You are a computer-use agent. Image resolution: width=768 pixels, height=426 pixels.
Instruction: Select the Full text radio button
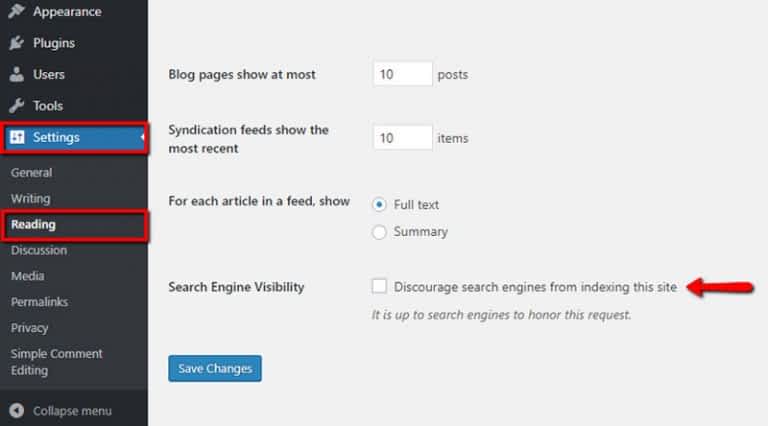(379, 204)
